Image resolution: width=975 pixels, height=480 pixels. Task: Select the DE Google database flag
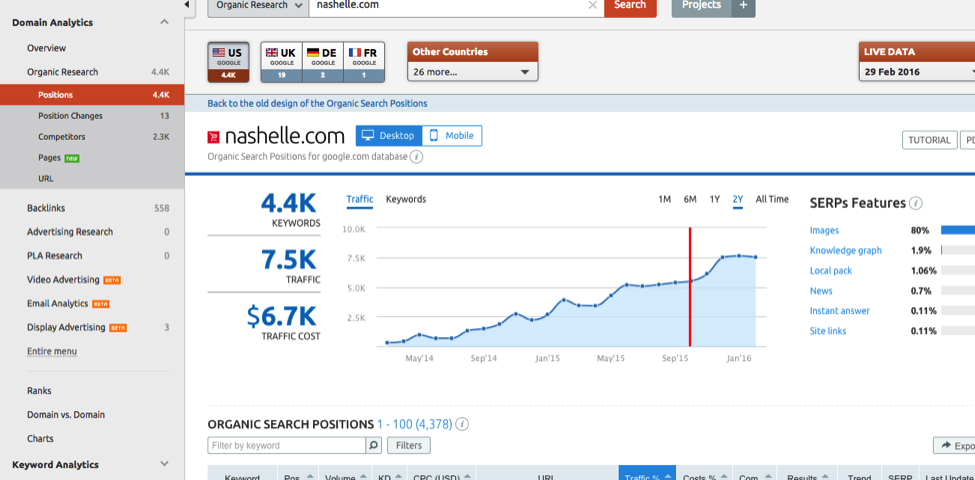pos(323,62)
